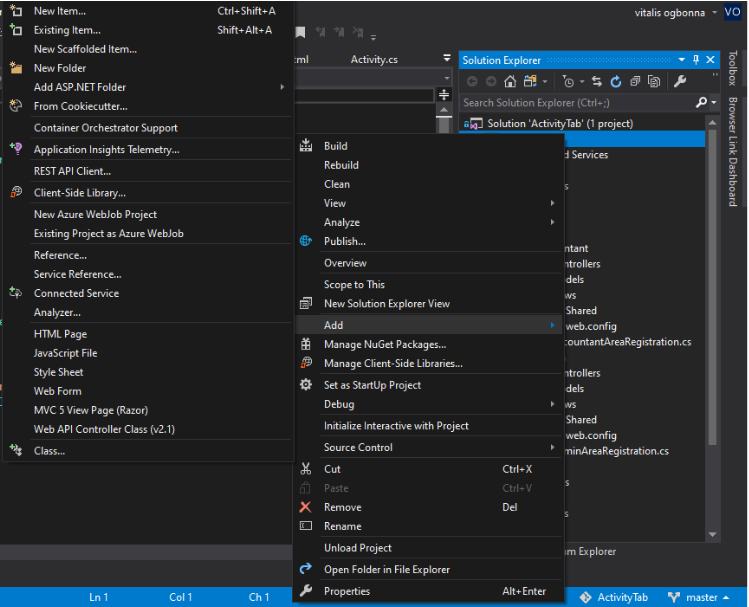Click the Switch Views icon next to Home

pos(530,81)
